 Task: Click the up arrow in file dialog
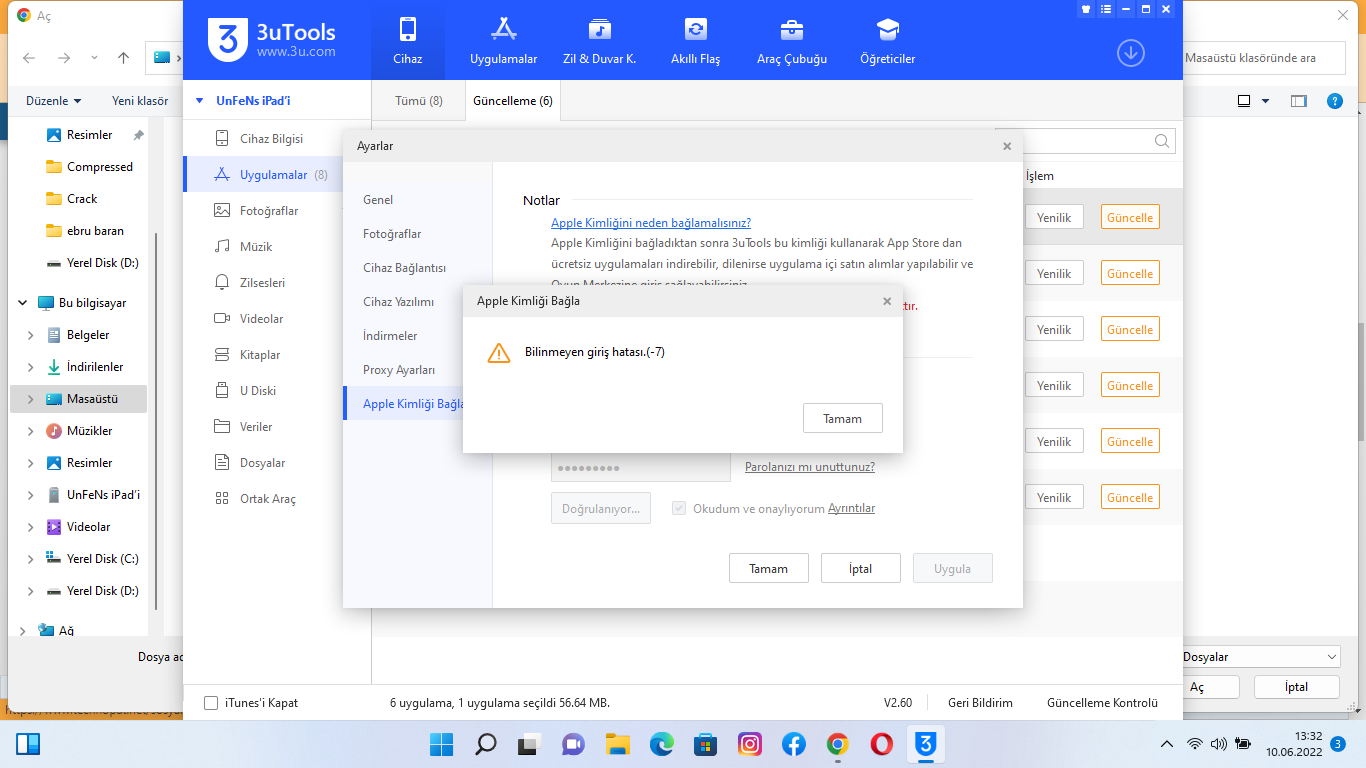click(123, 58)
